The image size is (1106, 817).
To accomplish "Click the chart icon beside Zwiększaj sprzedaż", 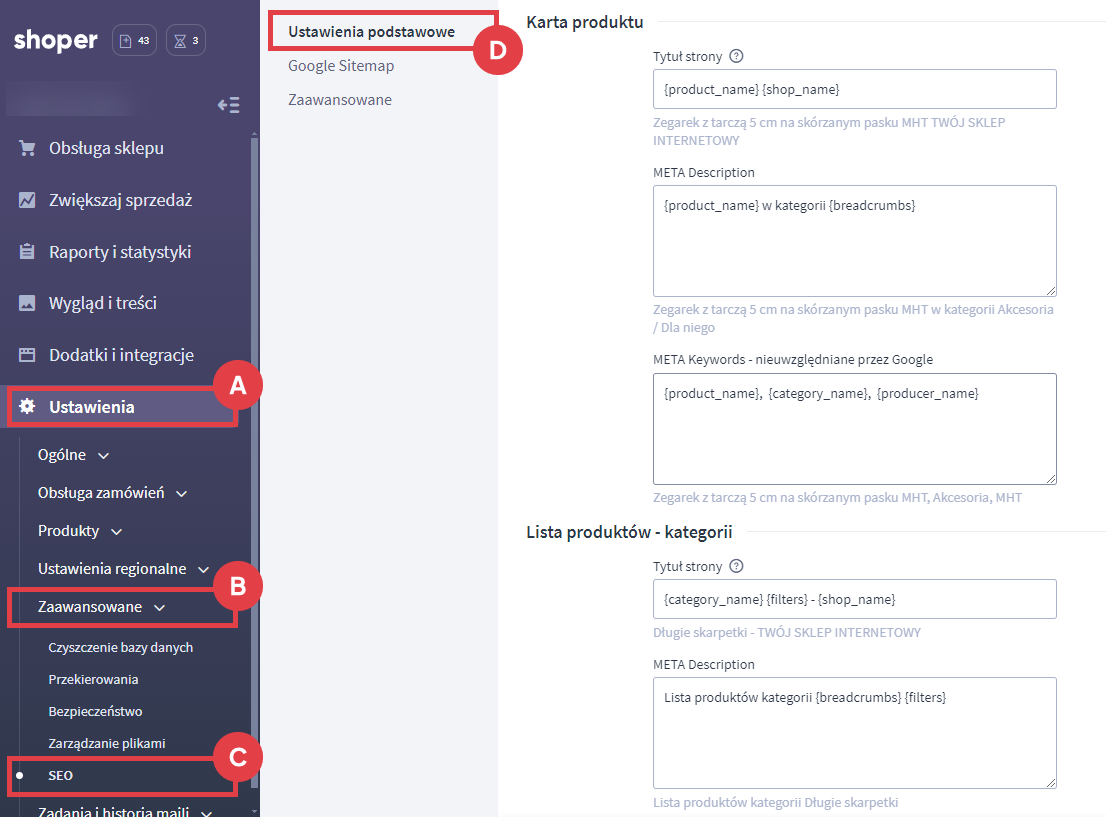I will [27, 200].
